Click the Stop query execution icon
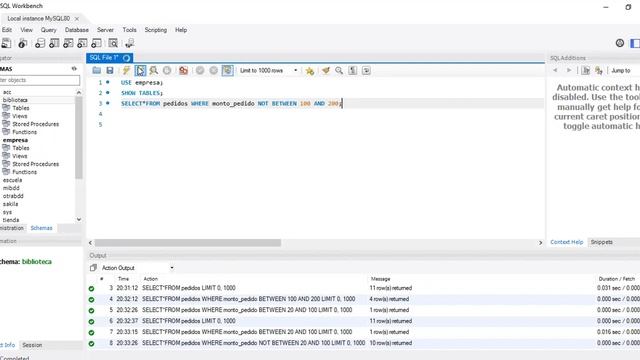 (x=167, y=71)
